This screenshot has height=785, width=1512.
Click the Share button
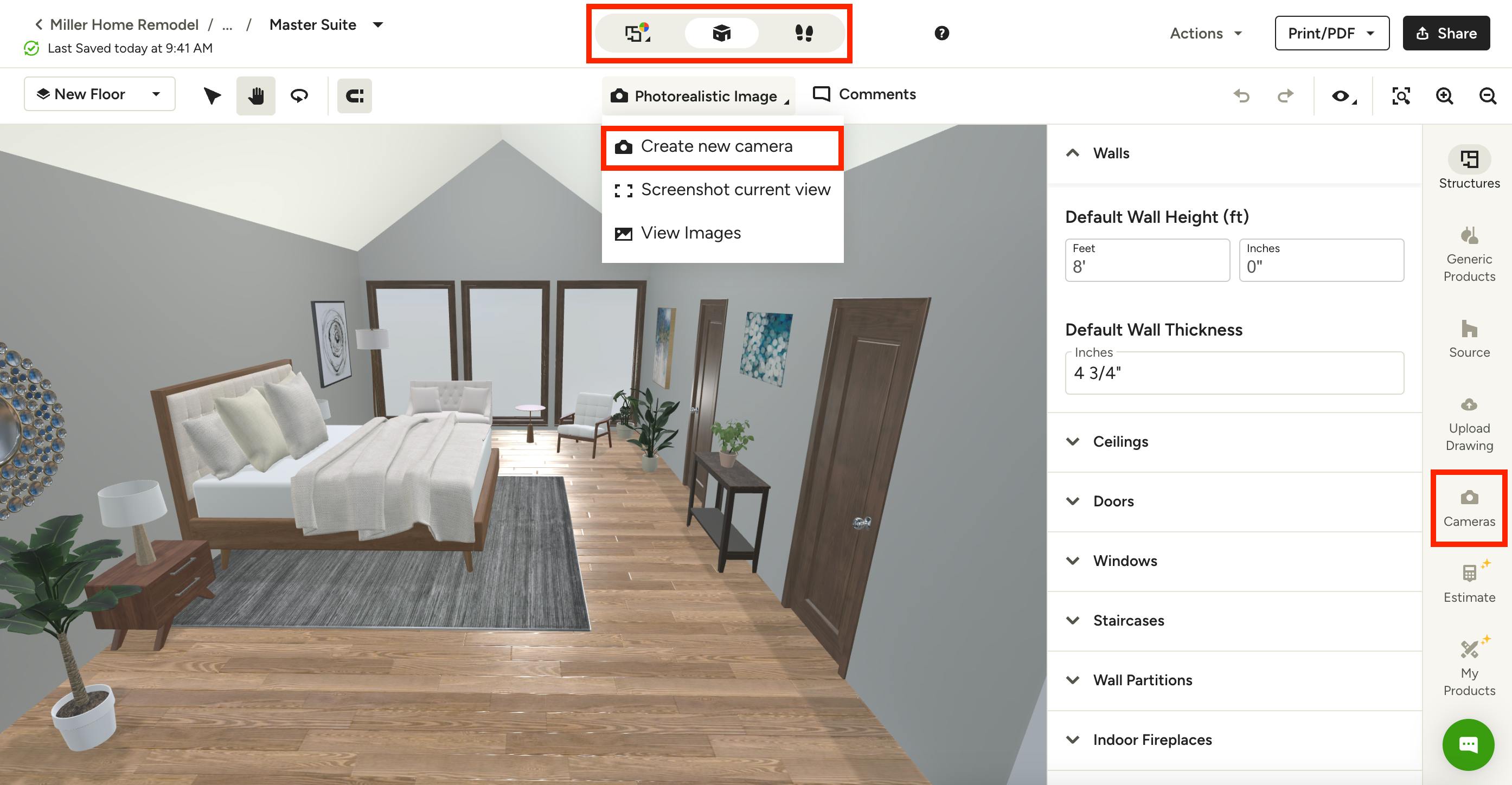[x=1446, y=34]
